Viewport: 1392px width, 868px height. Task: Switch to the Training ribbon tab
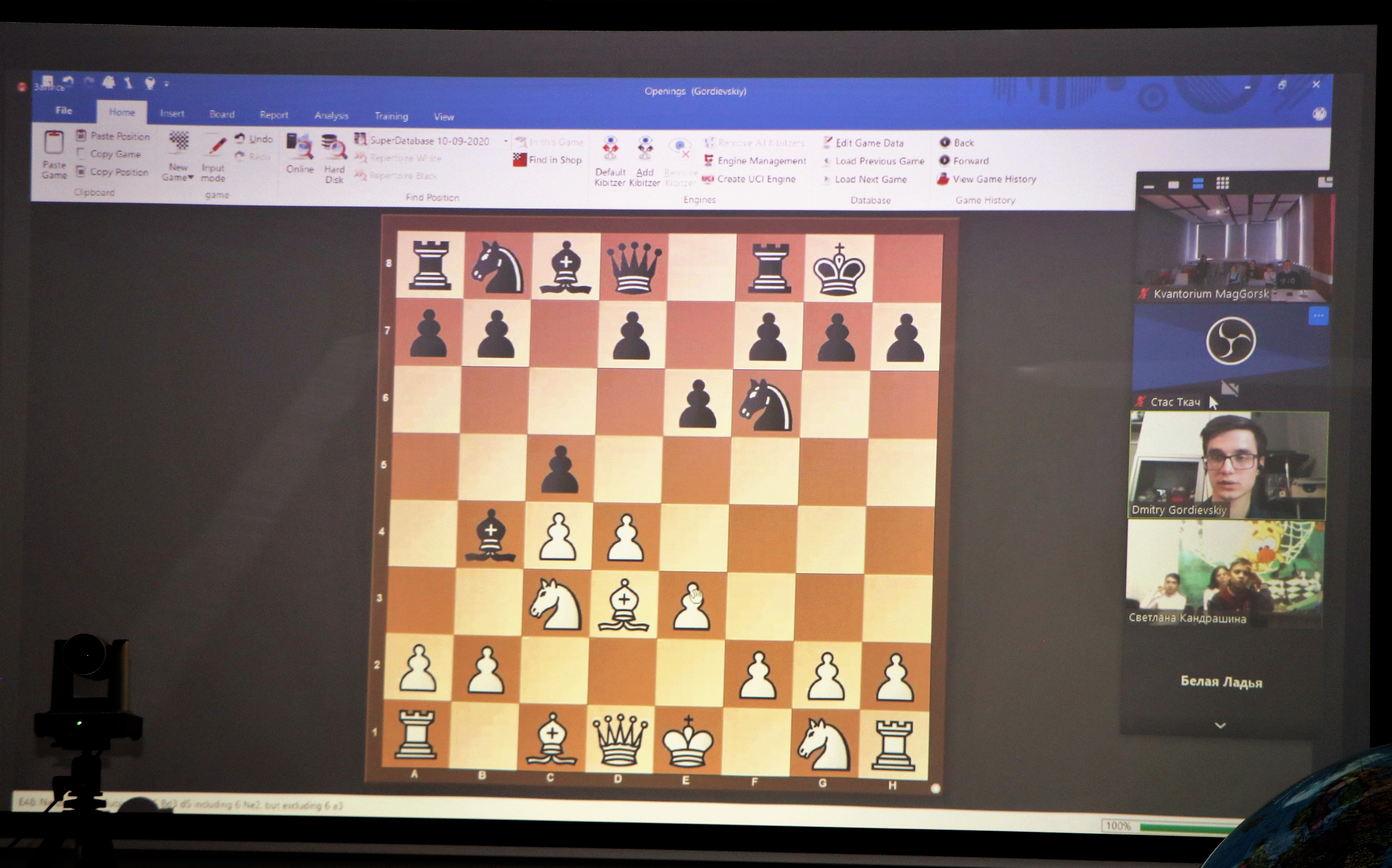[x=391, y=116]
